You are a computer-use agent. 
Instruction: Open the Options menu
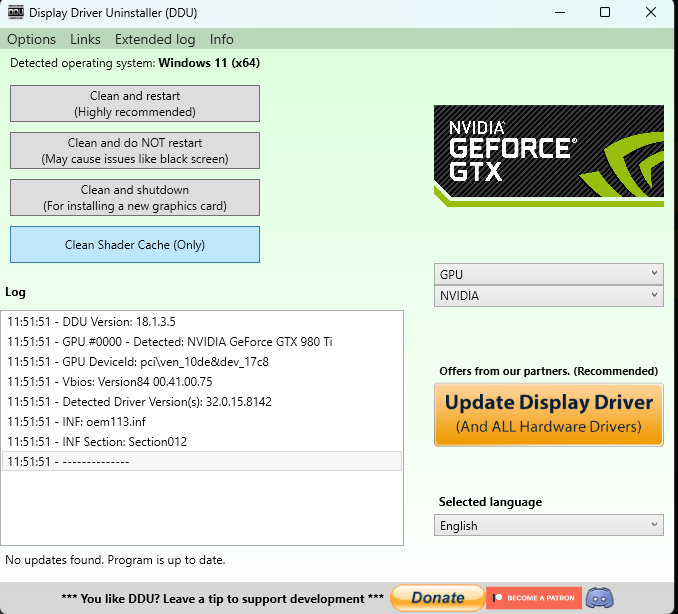pyautogui.click(x=31, y=39)
